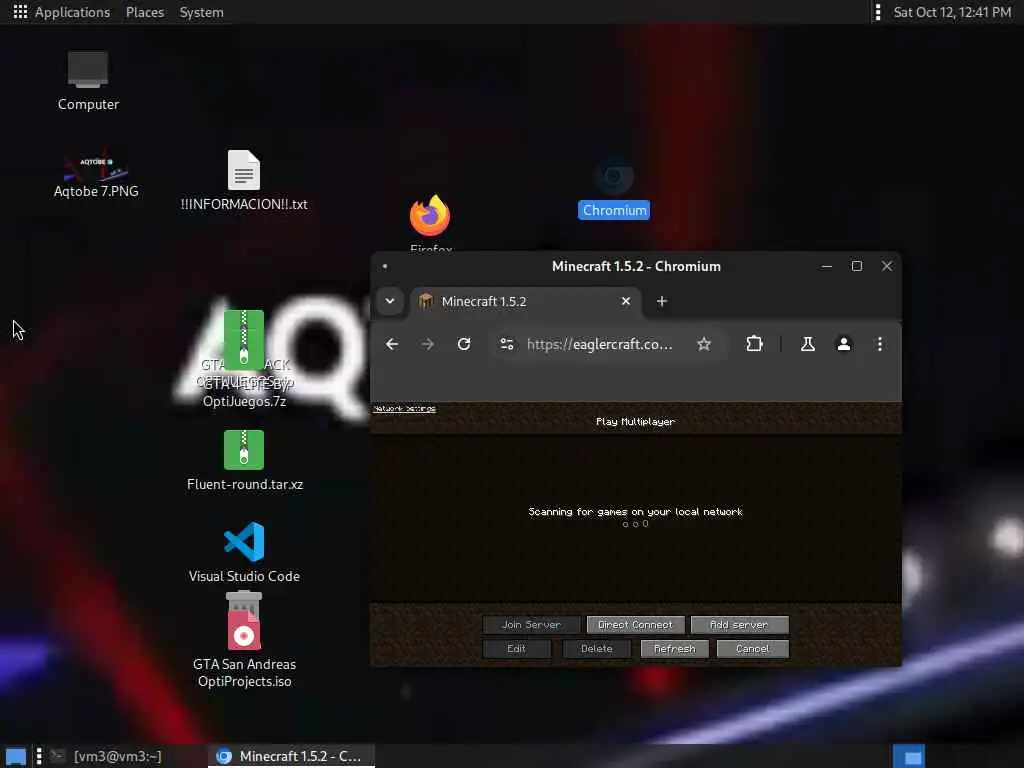The image size is (1024, 768).
Task: Go back in the Chromium browser
Action: pyautogui.click(x=392, y=344)
